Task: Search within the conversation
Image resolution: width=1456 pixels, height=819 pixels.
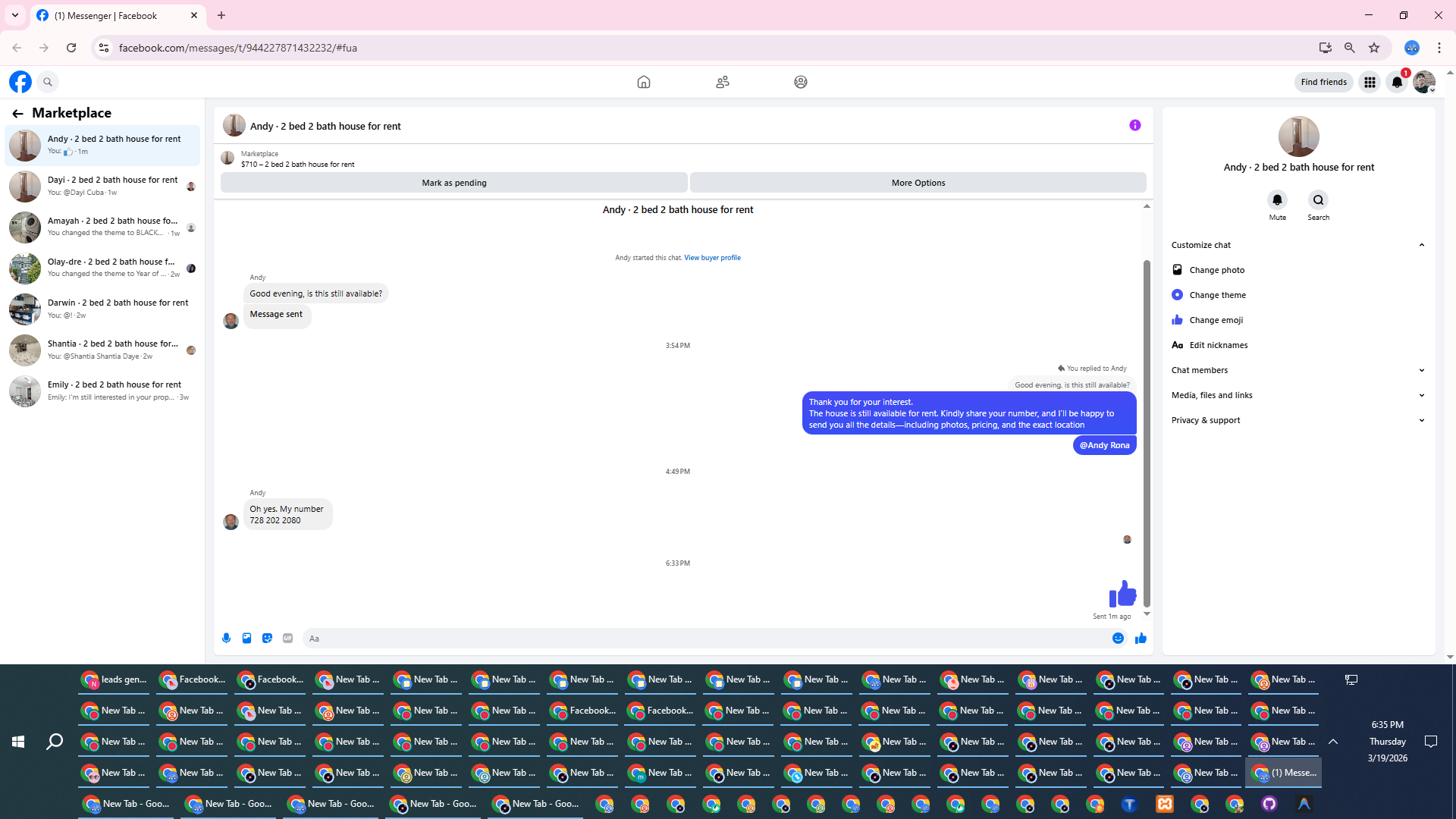Action: [1318, 200]
